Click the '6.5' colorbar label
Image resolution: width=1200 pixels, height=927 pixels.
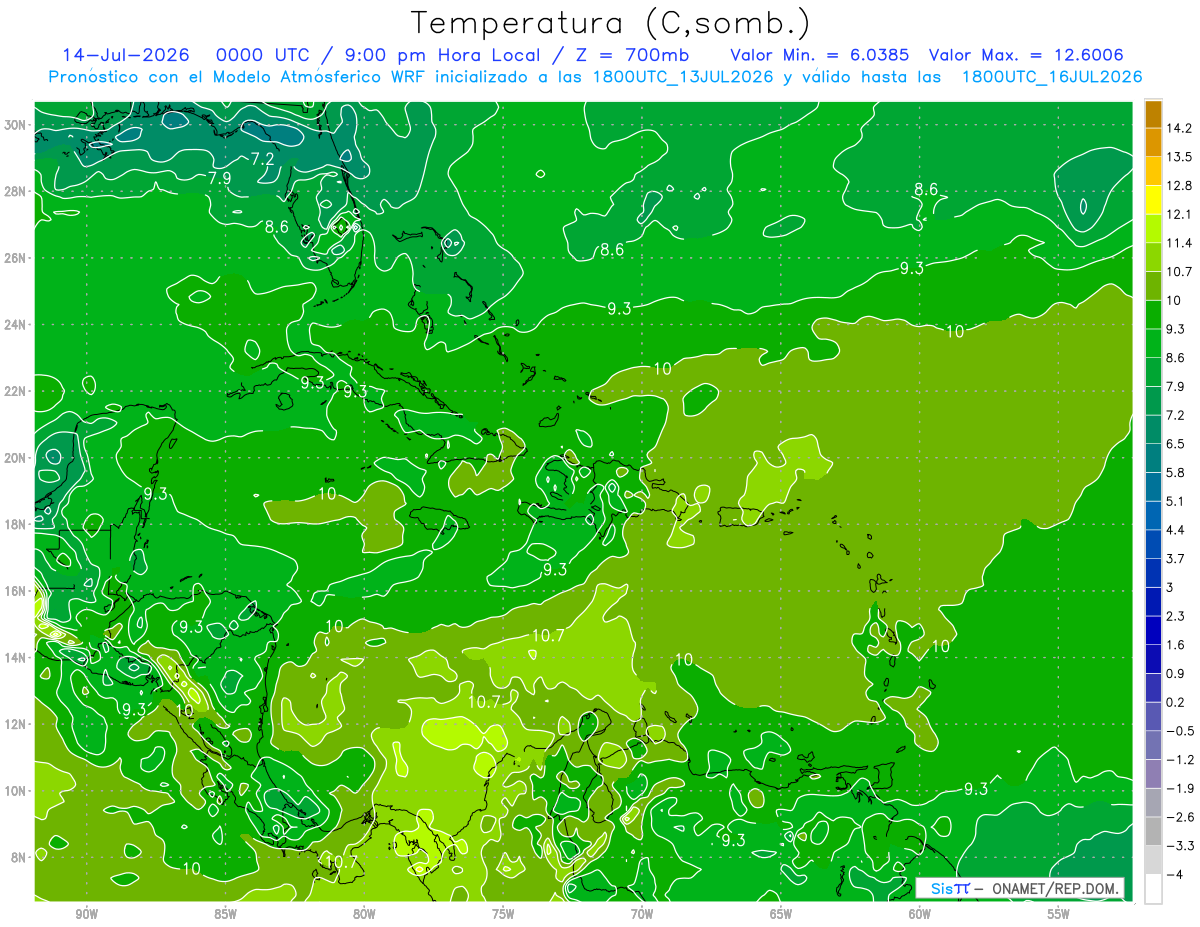click(1176, 444)
